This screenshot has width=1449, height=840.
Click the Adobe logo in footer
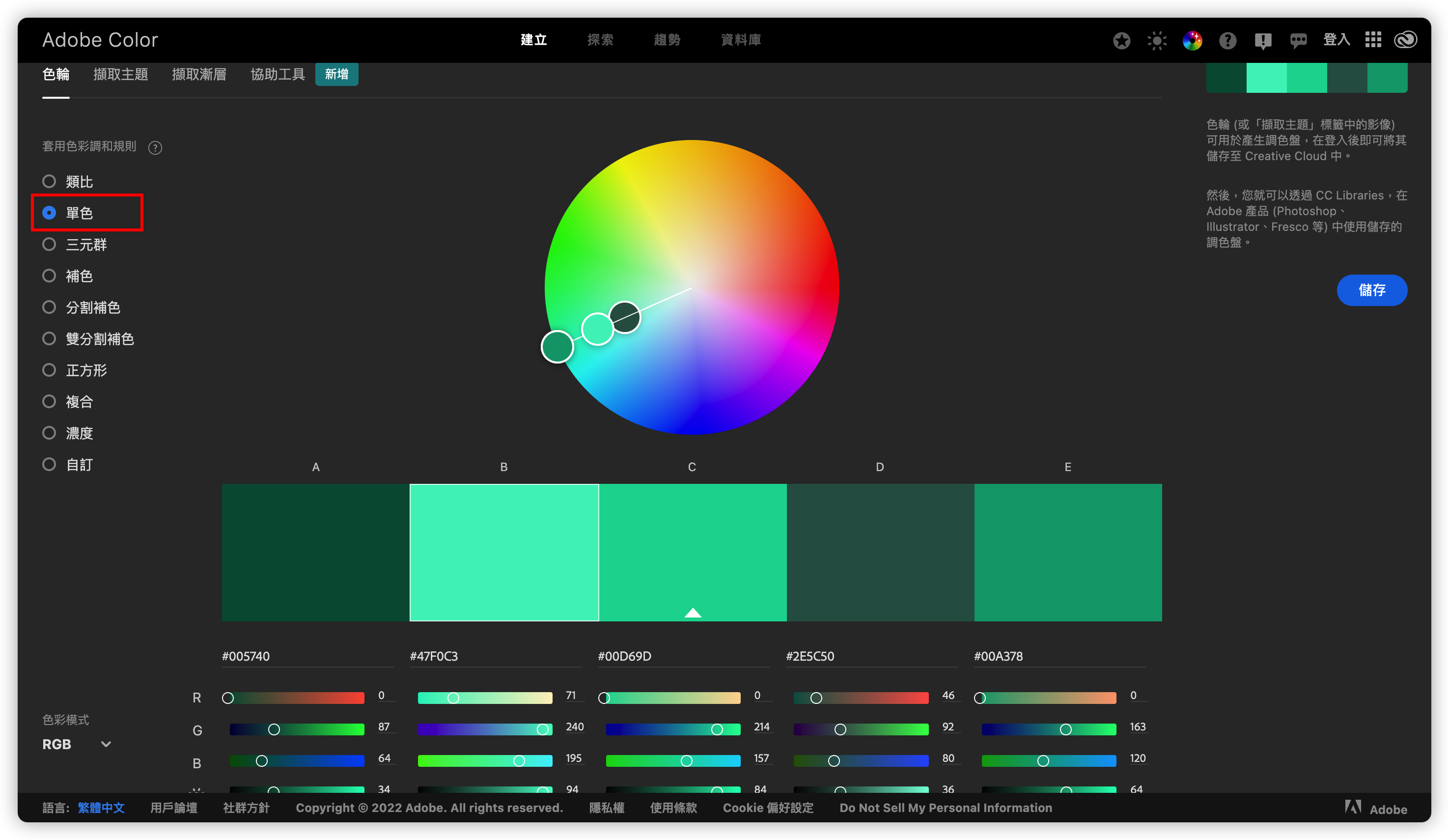click(x=1376, y=808)
